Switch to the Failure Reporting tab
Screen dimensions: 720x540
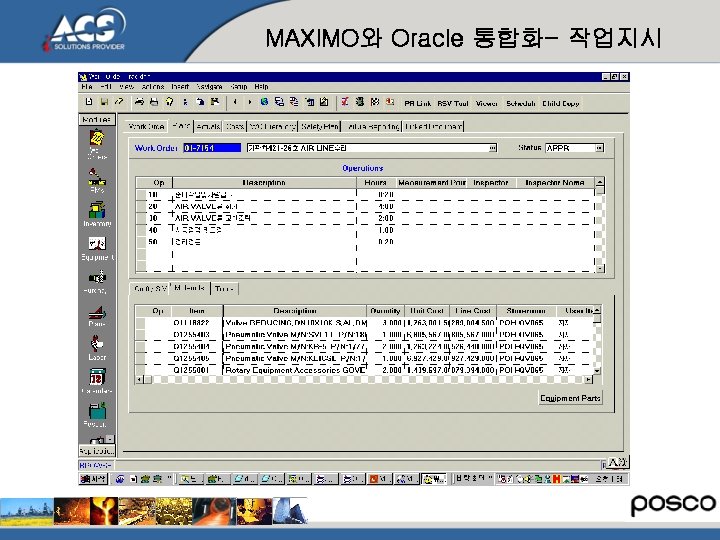pyautogui.click(x=372, y=126)
